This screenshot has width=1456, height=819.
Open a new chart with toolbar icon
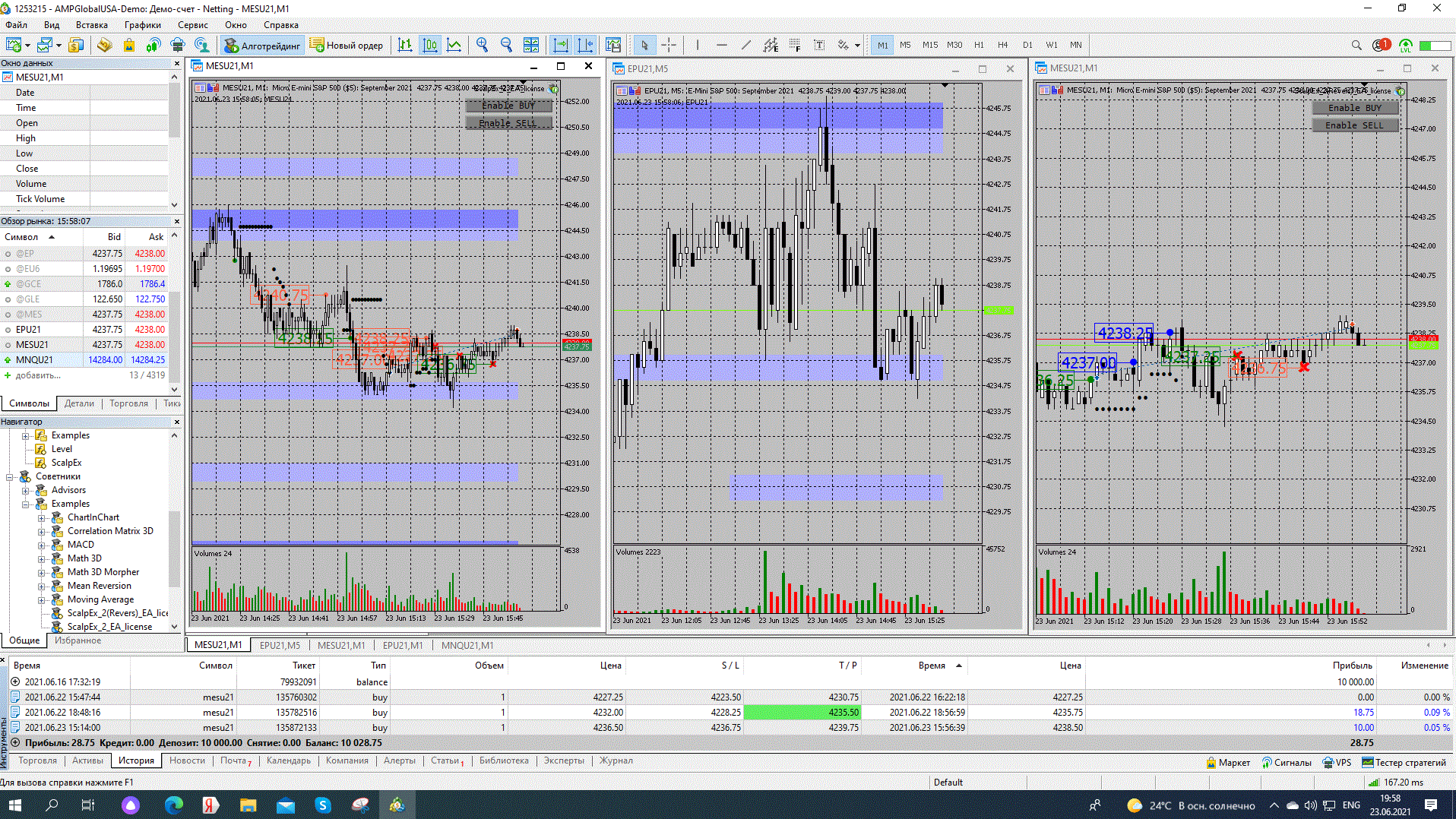pyautogui.click(x=12, y=46)
